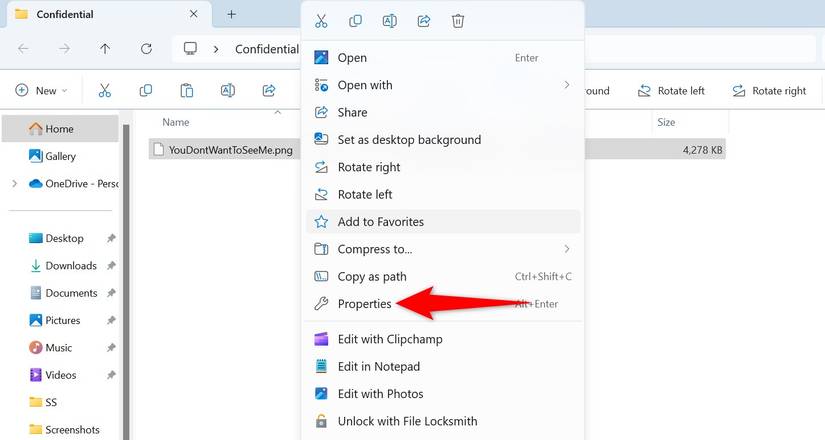Click the toolbar Paste clipboard icon
Image resolution: width=825 pixels, height=440 pixels.
[187, 91]
